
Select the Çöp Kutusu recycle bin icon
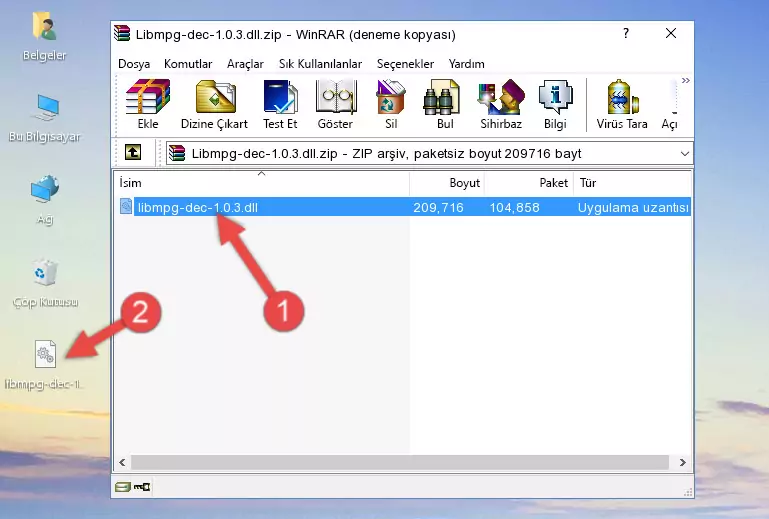[x=45, y=283]
